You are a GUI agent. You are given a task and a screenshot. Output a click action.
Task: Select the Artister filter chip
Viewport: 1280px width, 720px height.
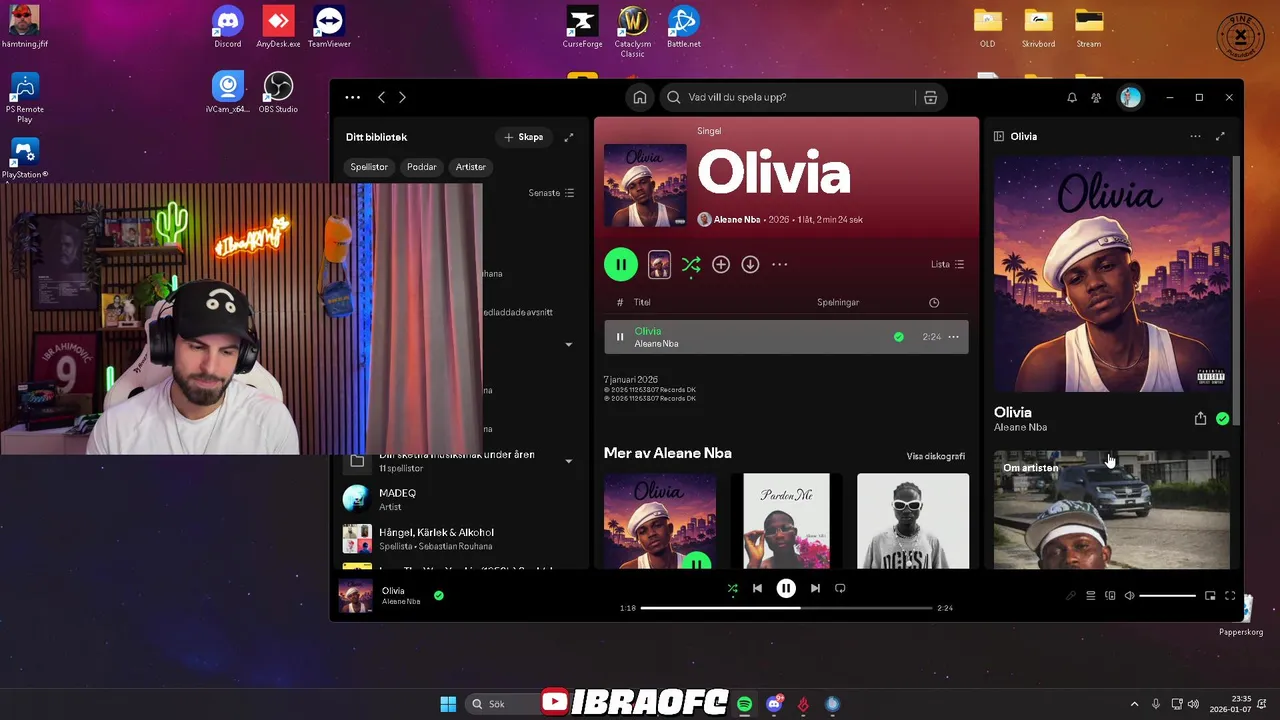coord(471,167)
